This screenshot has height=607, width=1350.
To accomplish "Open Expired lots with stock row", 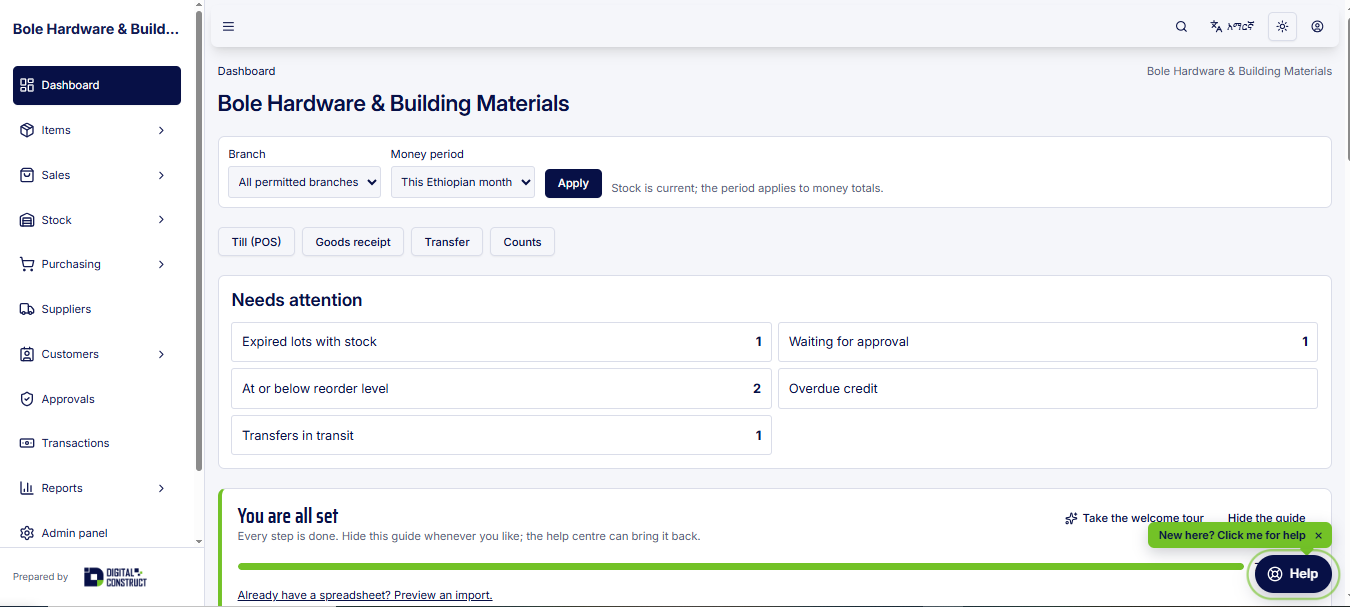I will 501,342.
